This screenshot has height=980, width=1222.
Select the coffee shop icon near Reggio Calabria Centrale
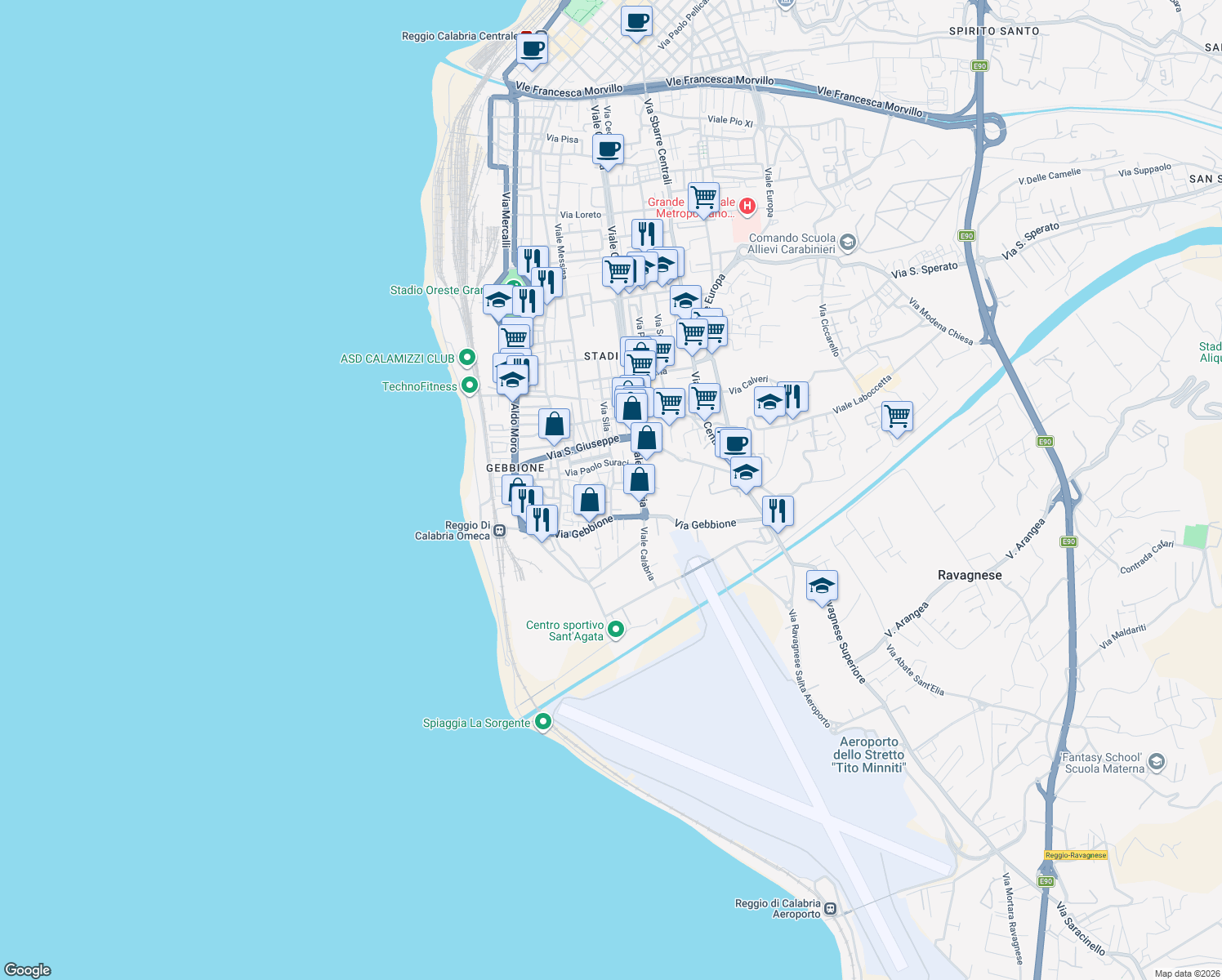[x=532, y=49]
